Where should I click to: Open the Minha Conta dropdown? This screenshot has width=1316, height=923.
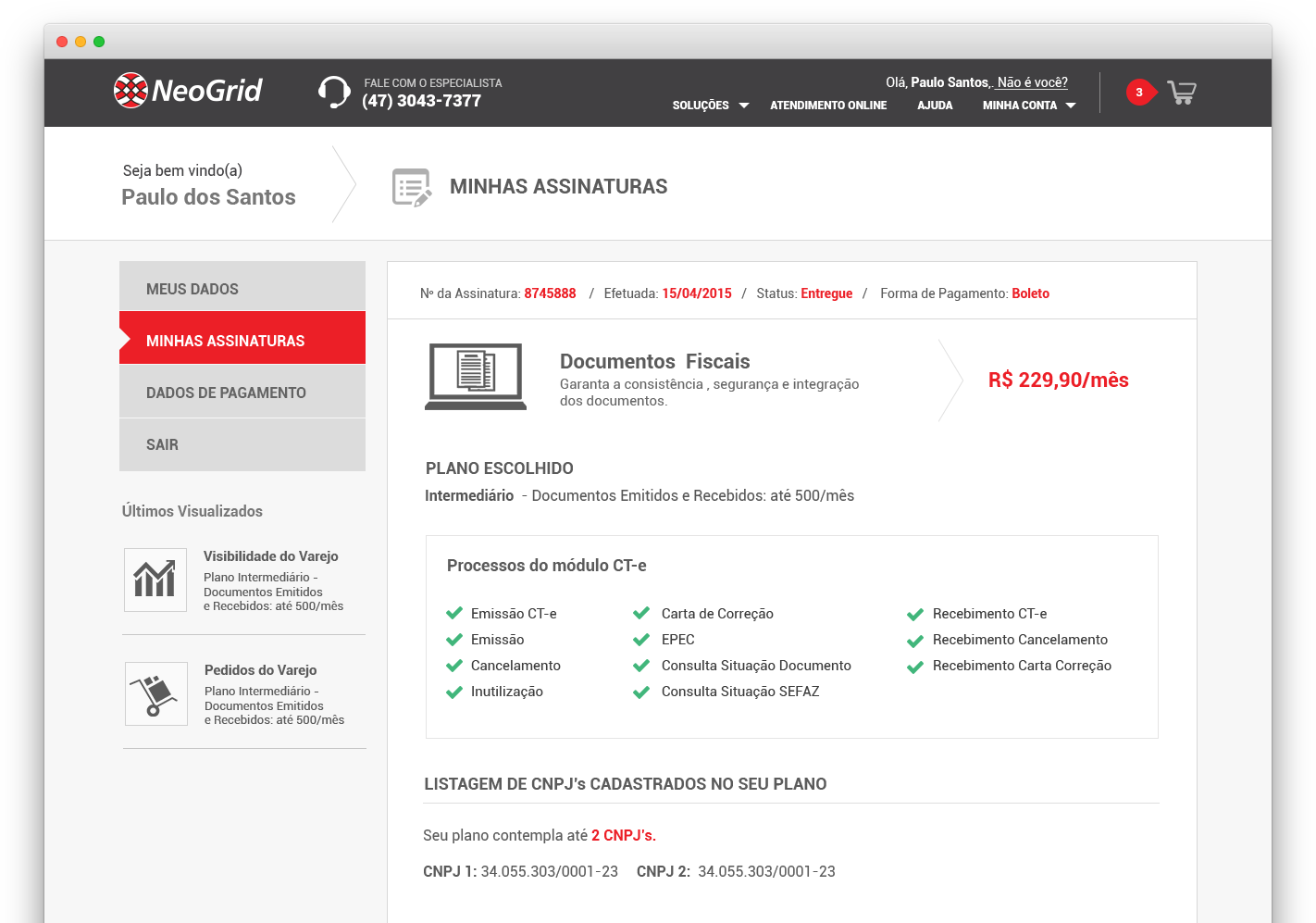[x=1027, y=105]
